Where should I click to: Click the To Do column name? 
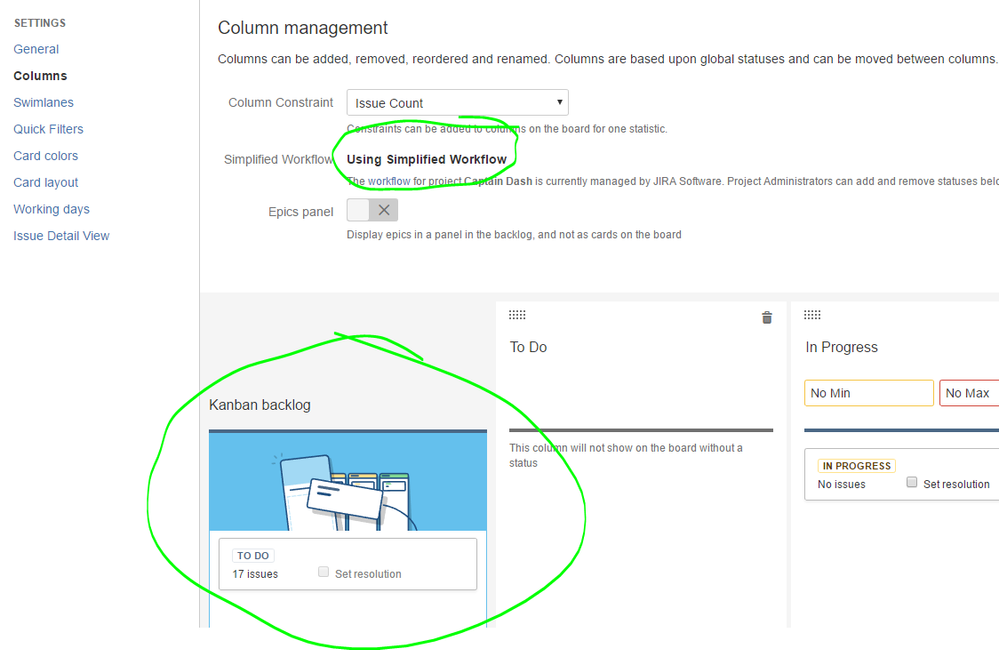pos(528,347)
